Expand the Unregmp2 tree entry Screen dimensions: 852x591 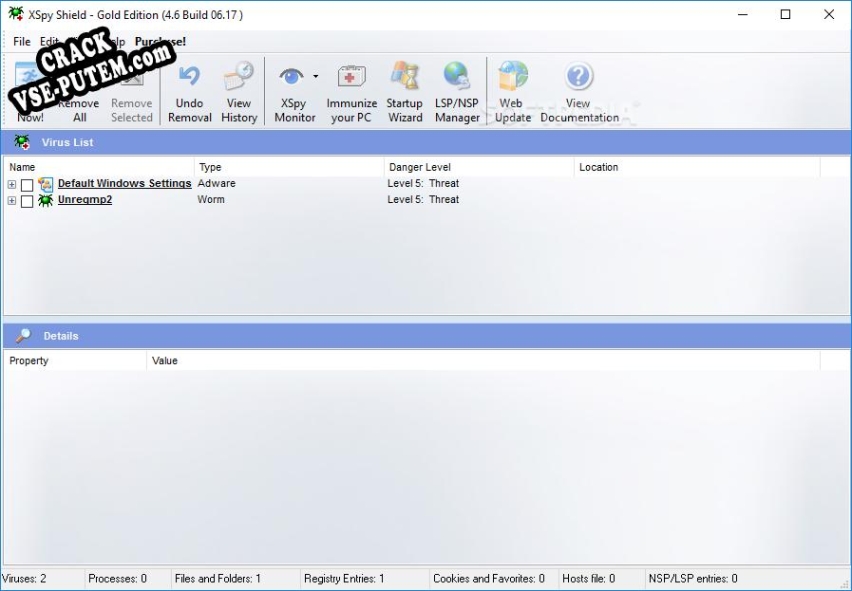pyautogui.click(x=11, y=201)
